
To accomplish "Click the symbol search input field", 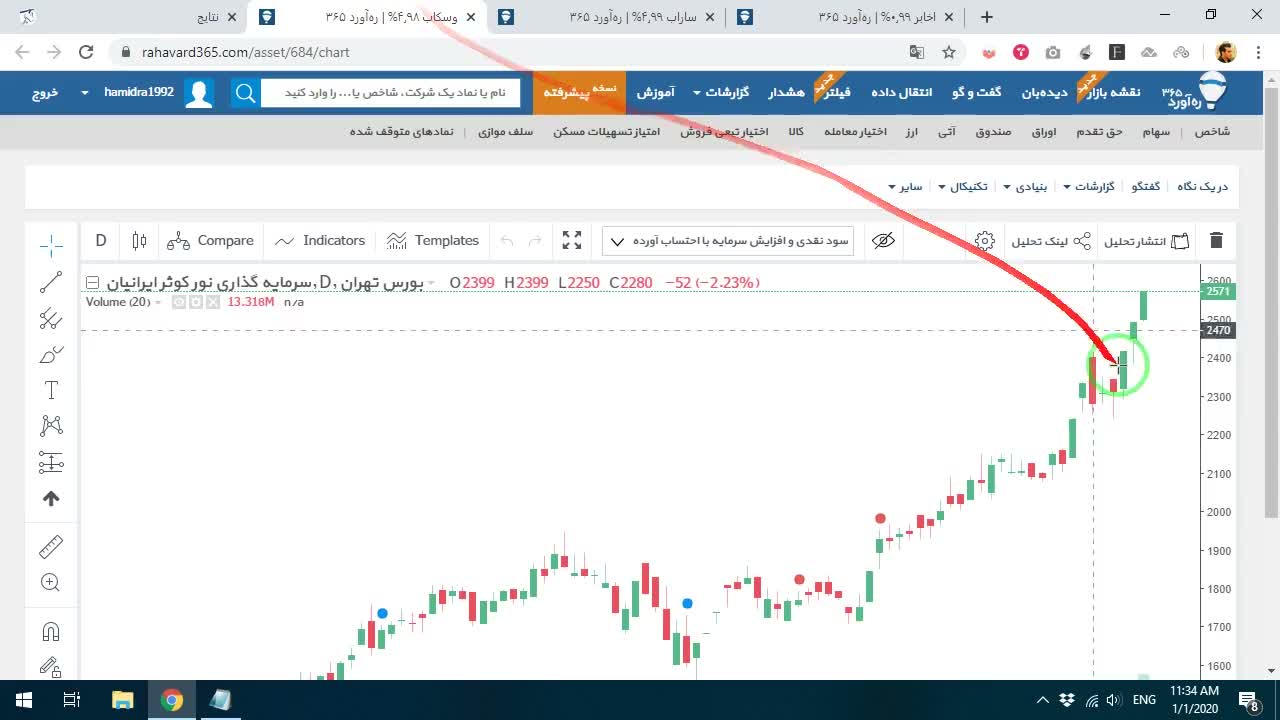I will tap(390, 92).
